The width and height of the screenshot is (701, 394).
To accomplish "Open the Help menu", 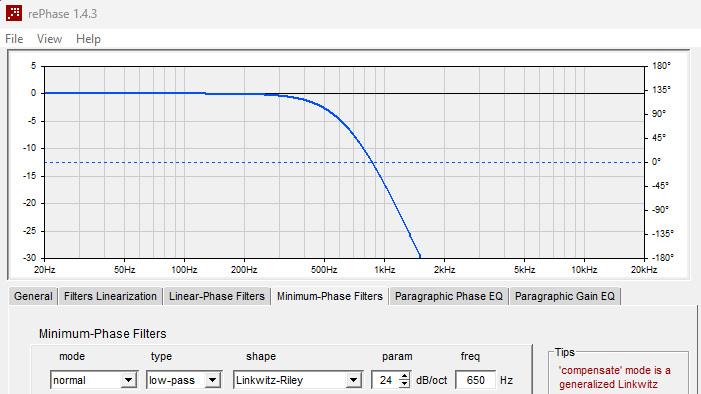I will (x=88, y=39).
